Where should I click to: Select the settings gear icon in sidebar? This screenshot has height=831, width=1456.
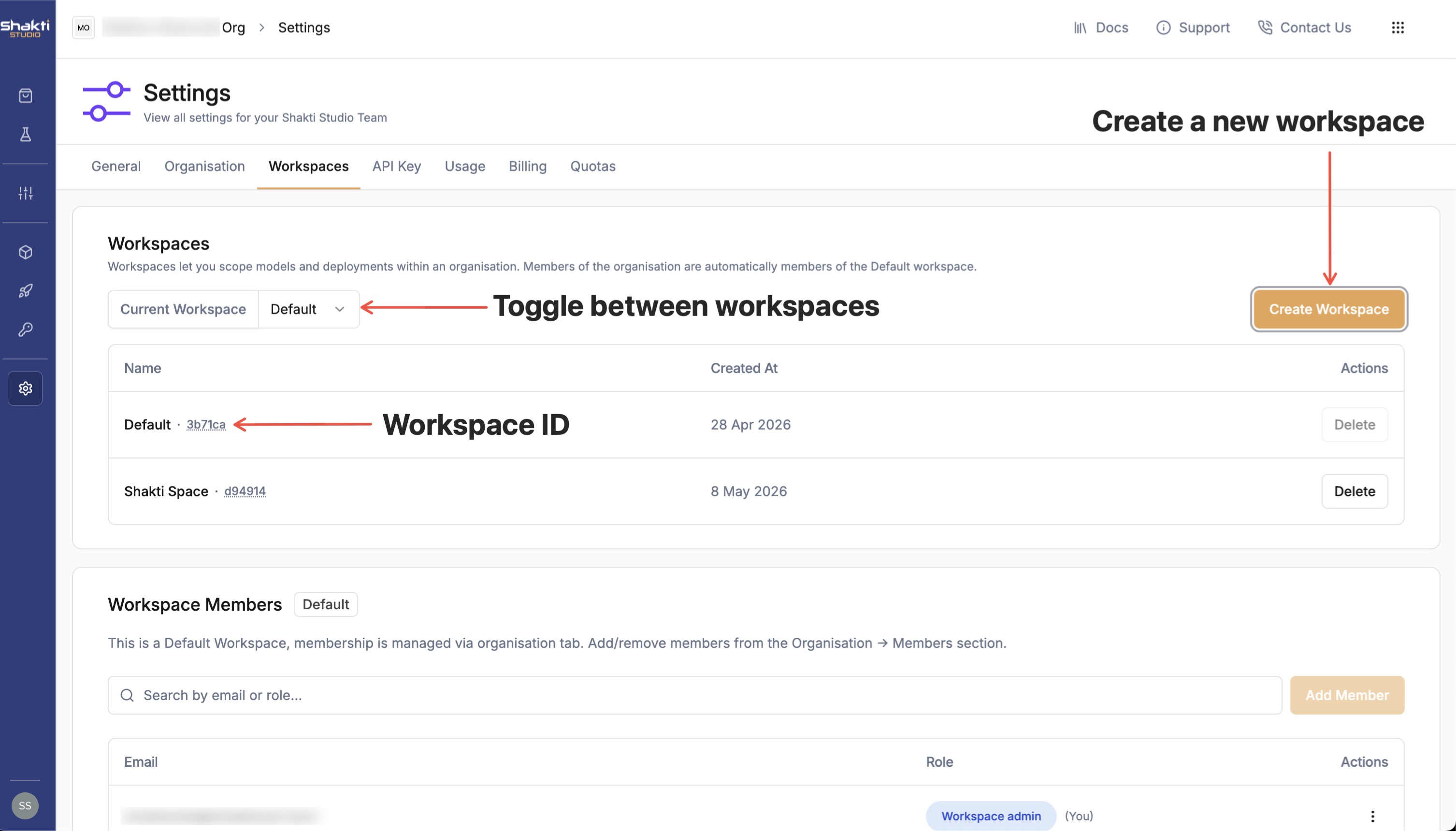[x=25, y=388]
